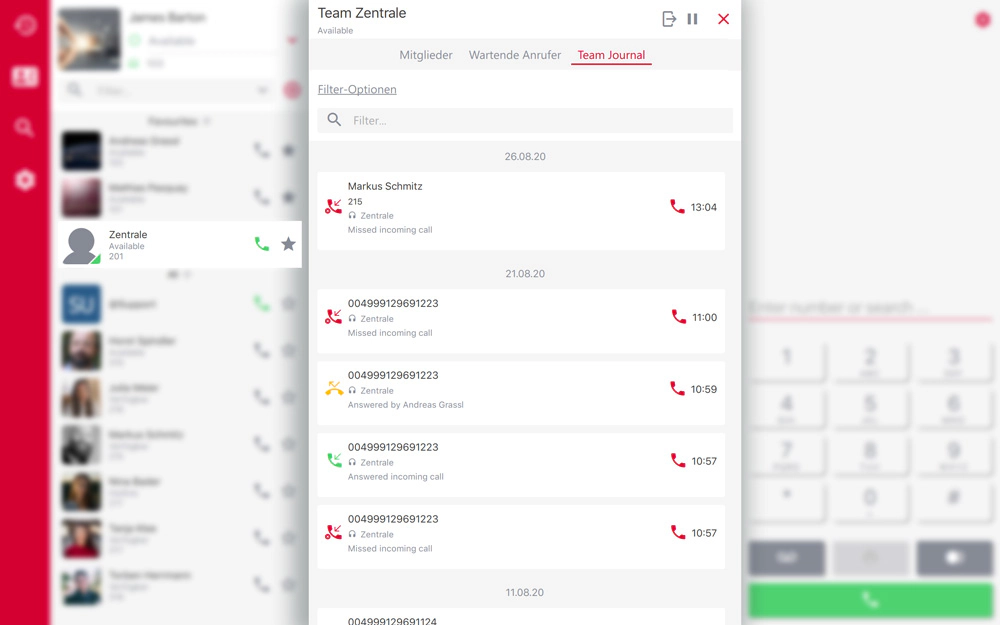Open the search icon in red sidebar

coord(25,127)
